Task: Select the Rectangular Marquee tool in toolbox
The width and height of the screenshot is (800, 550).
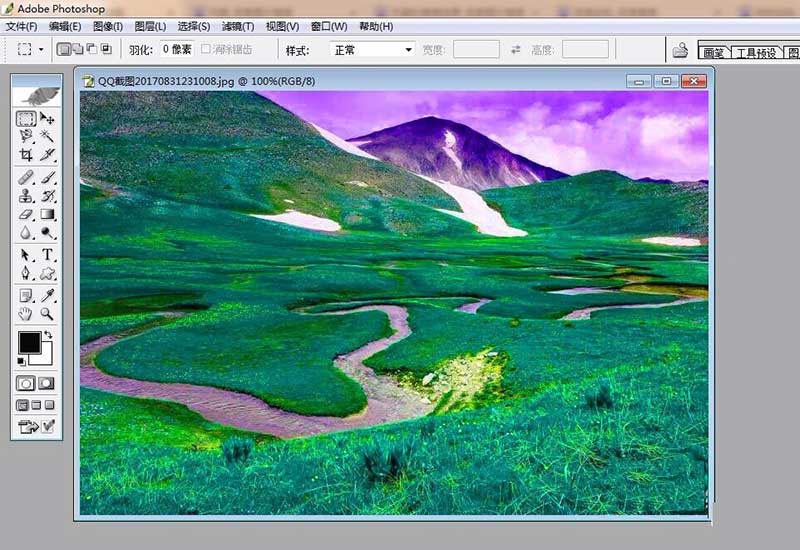Action: (26, 119)
